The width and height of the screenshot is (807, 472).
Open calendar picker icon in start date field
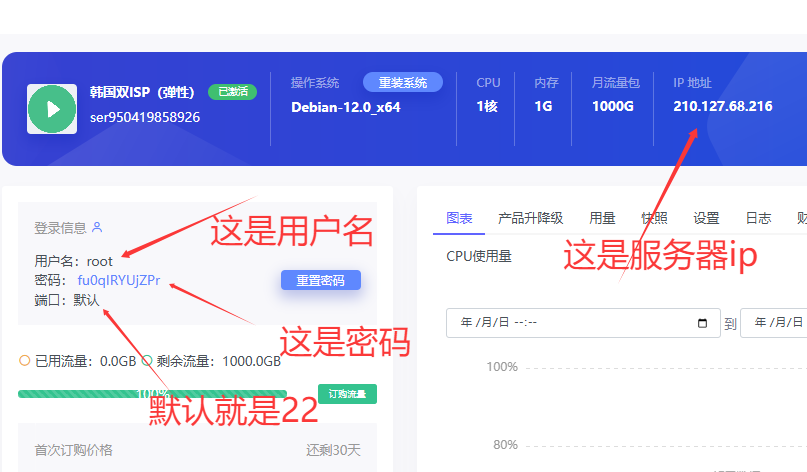click(x=702, y=323)
